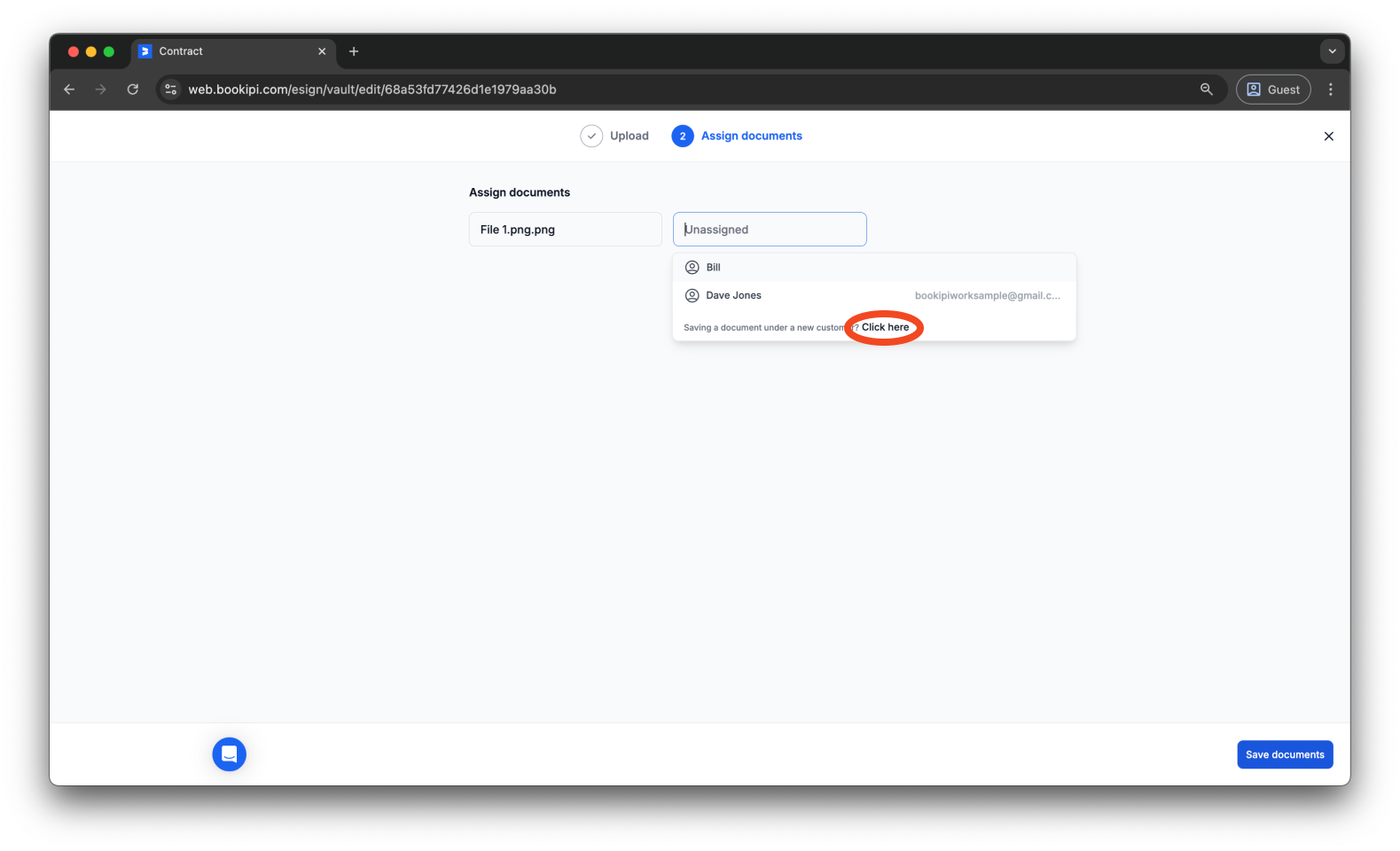Click the File 1.png.png field
This screenshot has width=1400, height=851.
[566, 230]
